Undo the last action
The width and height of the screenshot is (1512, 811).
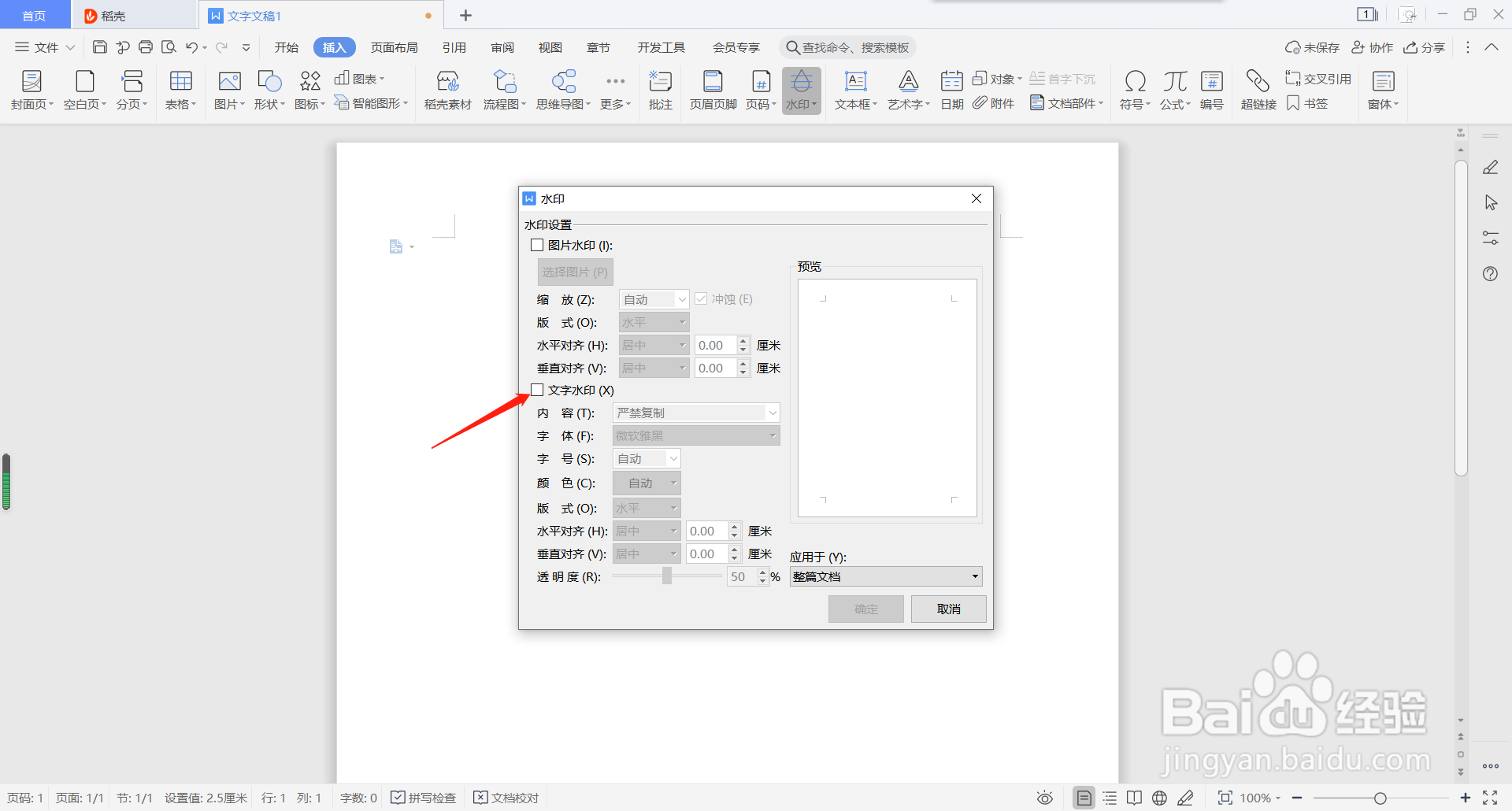click(x=191, y=47)
